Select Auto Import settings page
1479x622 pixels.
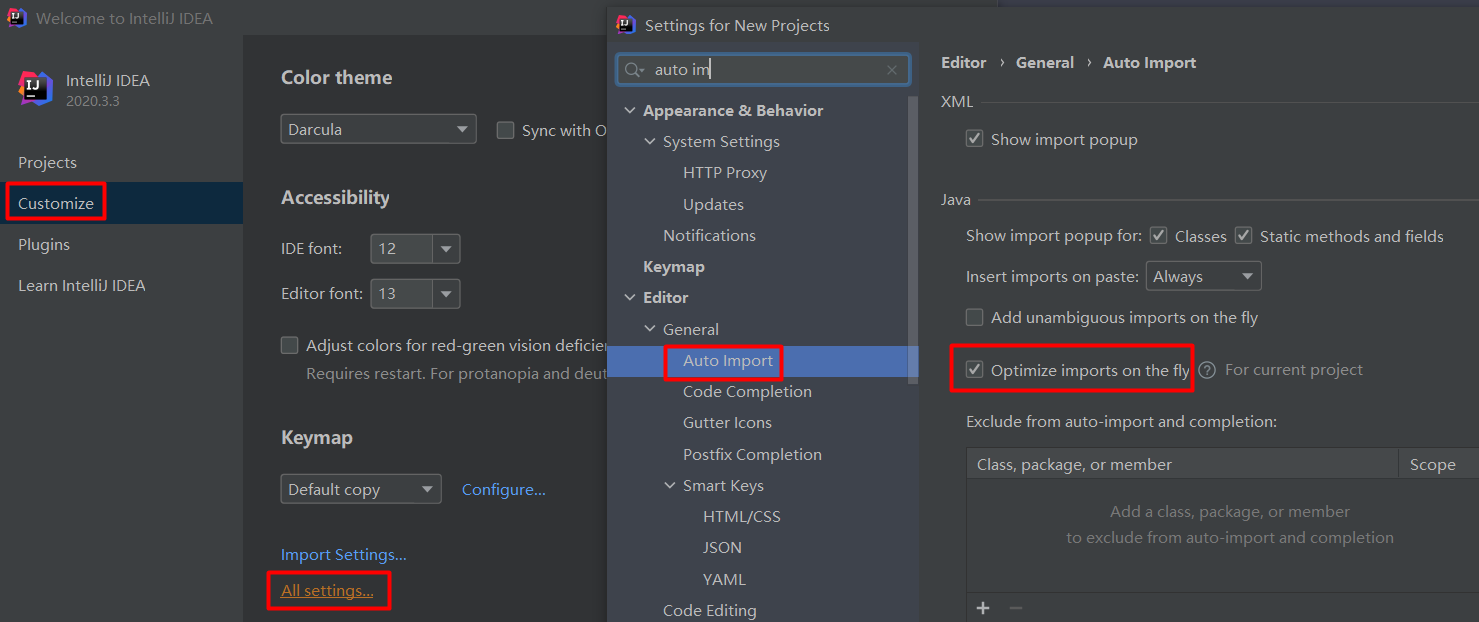(728, 360)
